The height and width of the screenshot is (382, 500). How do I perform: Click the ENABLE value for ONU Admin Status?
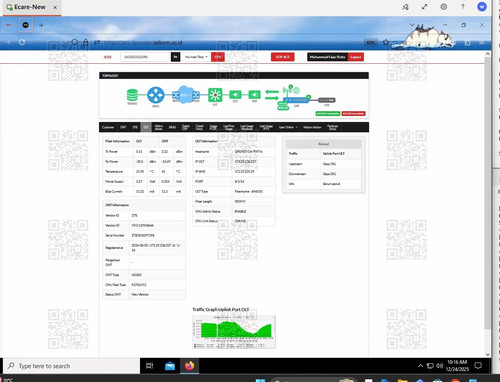pos(240,211)
